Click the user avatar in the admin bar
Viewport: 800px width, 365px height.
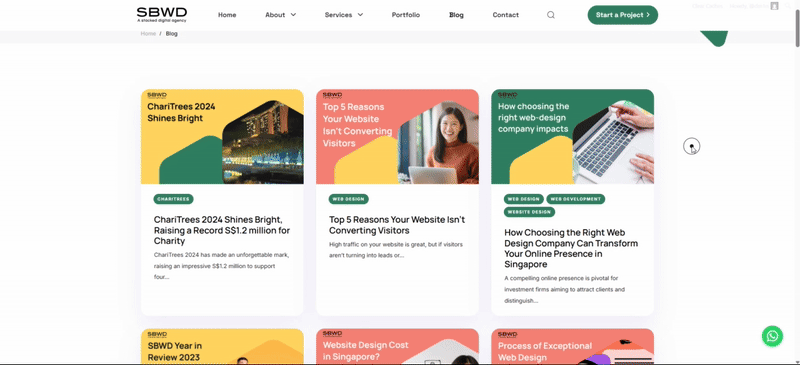(x=774, y=6)
